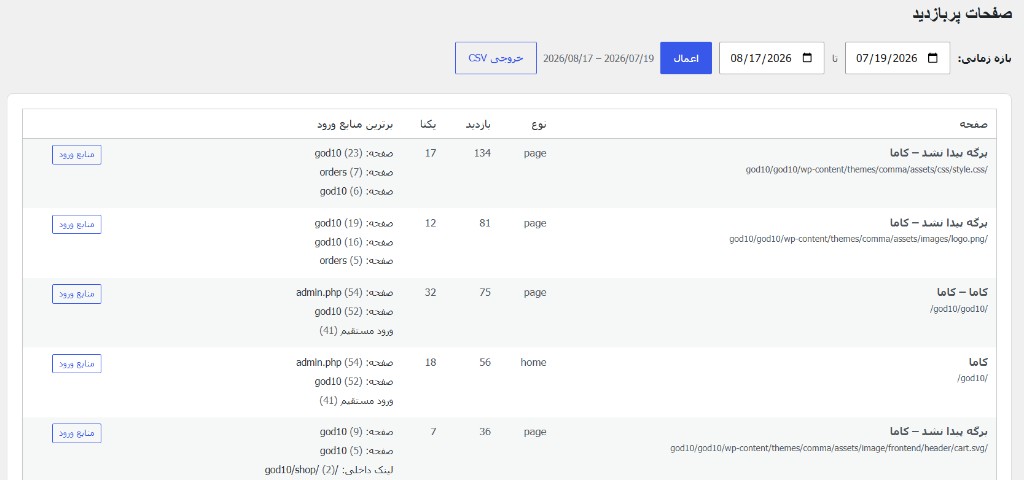Apply the date range with اعمال button
Screen dimensions: 1024x480
(x=686, y=58)
